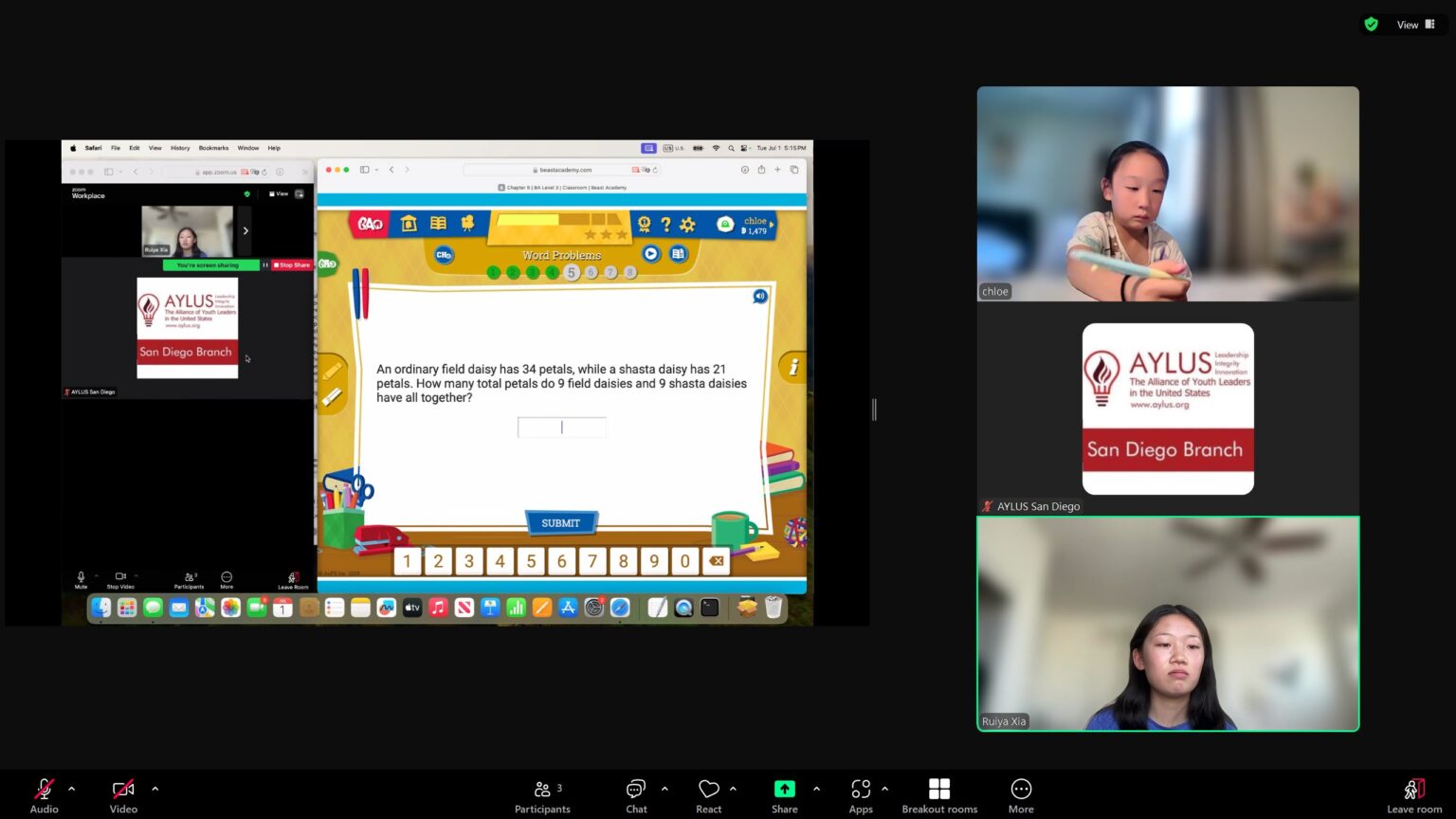Screen dimensions: 1456x819
Task: Expand chloe's profile menu arrow
Action: 772,225
